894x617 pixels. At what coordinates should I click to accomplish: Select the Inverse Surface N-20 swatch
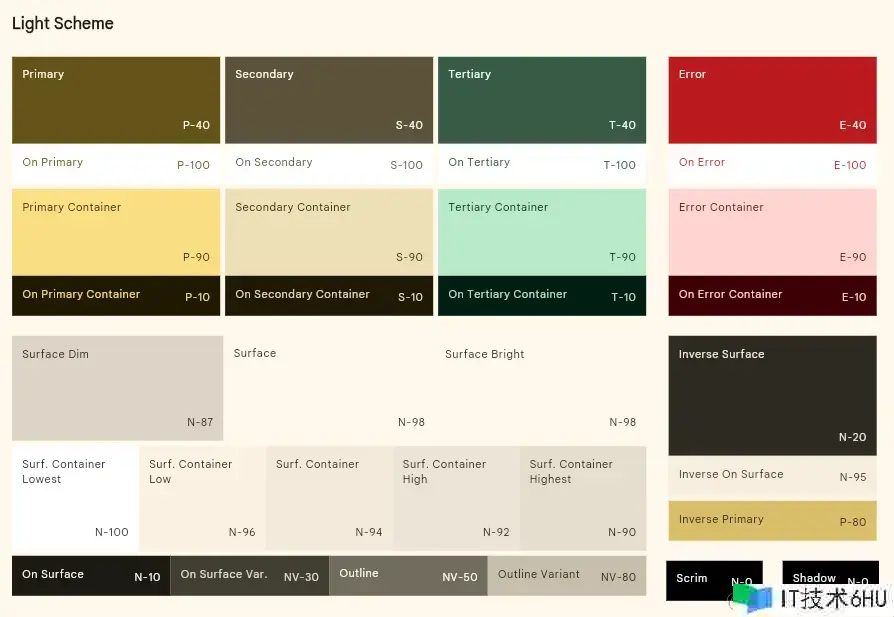pos(772,395)
